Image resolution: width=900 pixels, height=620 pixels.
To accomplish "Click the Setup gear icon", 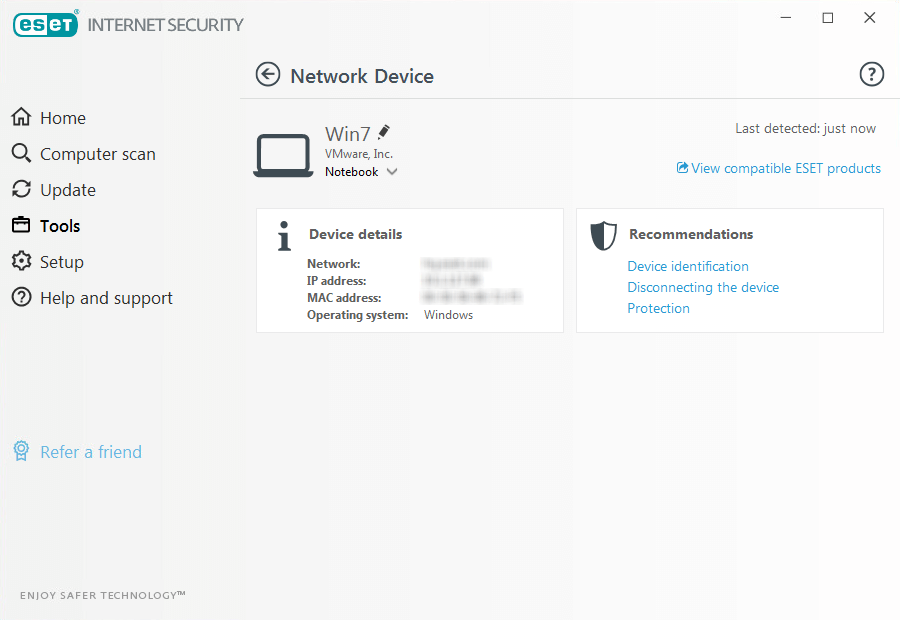I will 21,262.
